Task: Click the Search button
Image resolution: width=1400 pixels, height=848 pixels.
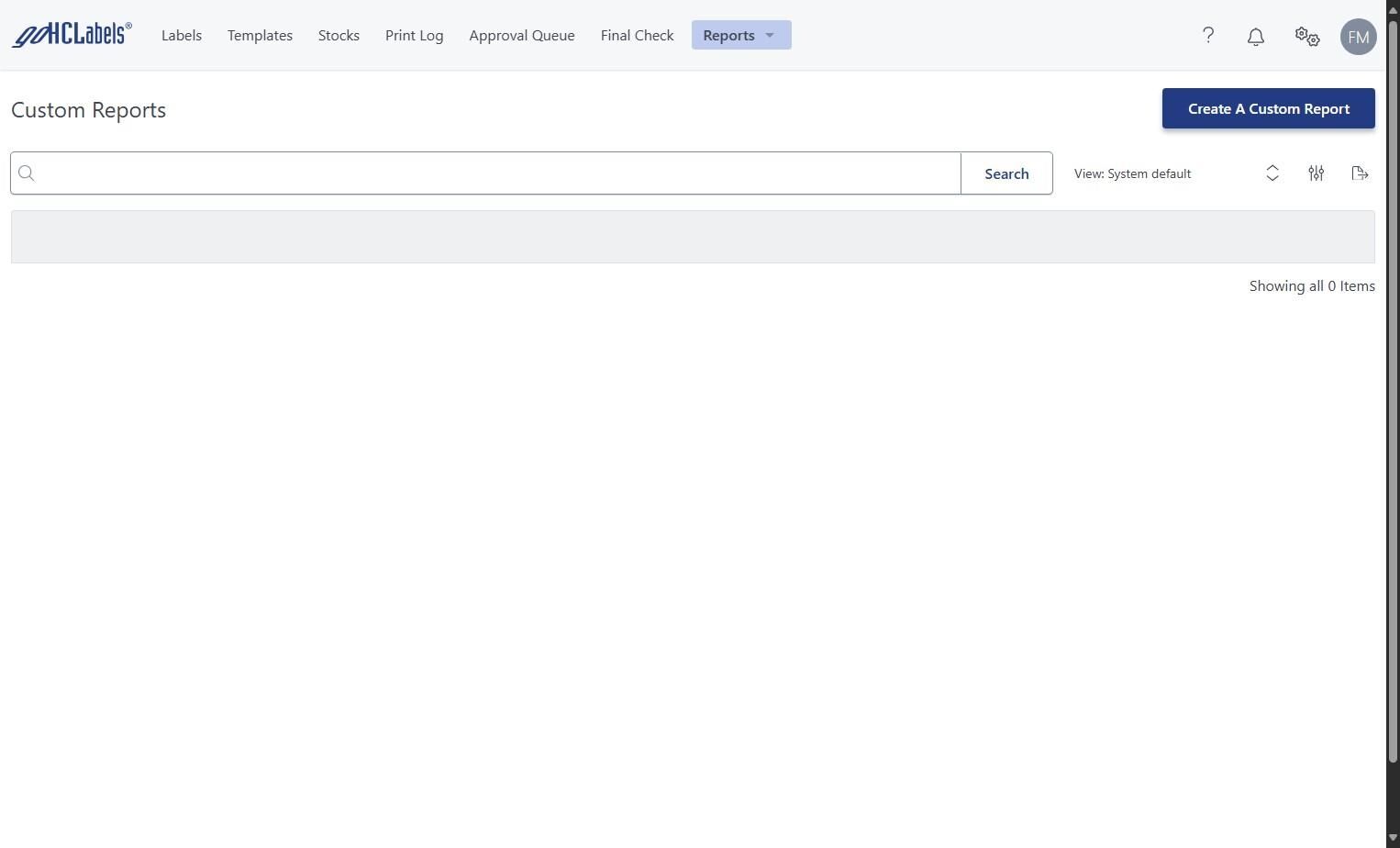Action: point(1006,173)
